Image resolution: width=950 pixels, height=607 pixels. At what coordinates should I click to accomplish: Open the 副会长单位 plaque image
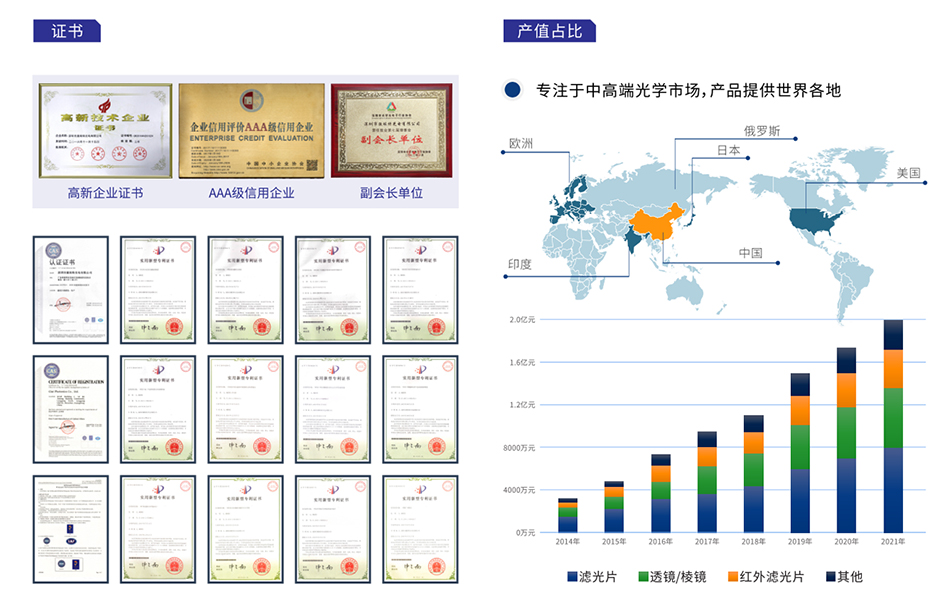click(x=391, y=130)
